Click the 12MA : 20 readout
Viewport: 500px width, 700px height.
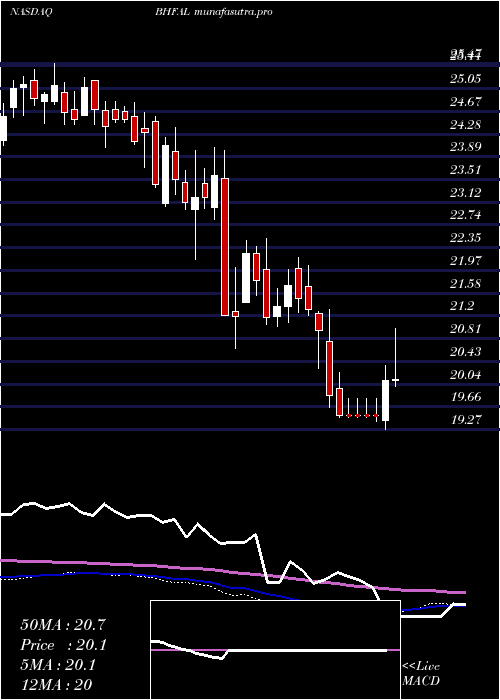(x=56, y=684)
